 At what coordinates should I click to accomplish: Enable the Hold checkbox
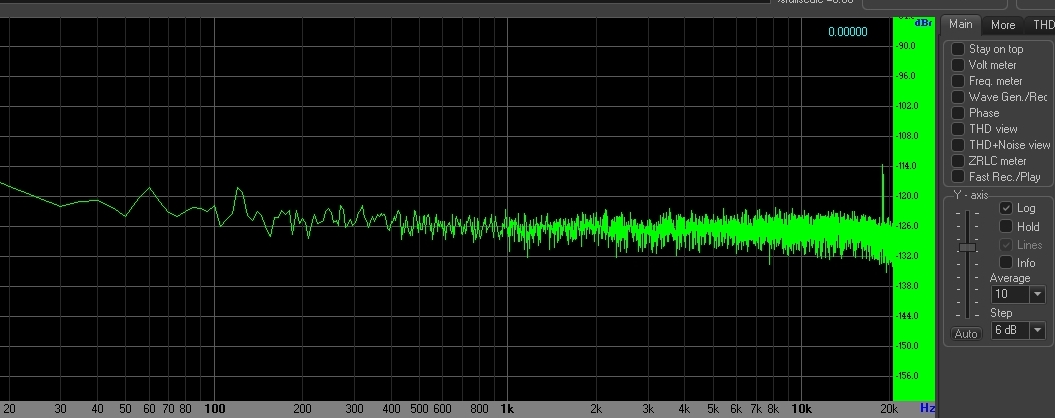[x=1006, y=226]
